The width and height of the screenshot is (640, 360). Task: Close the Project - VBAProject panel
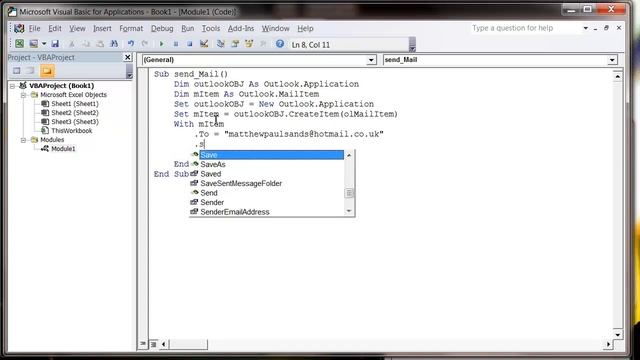(x=128, y=58)
